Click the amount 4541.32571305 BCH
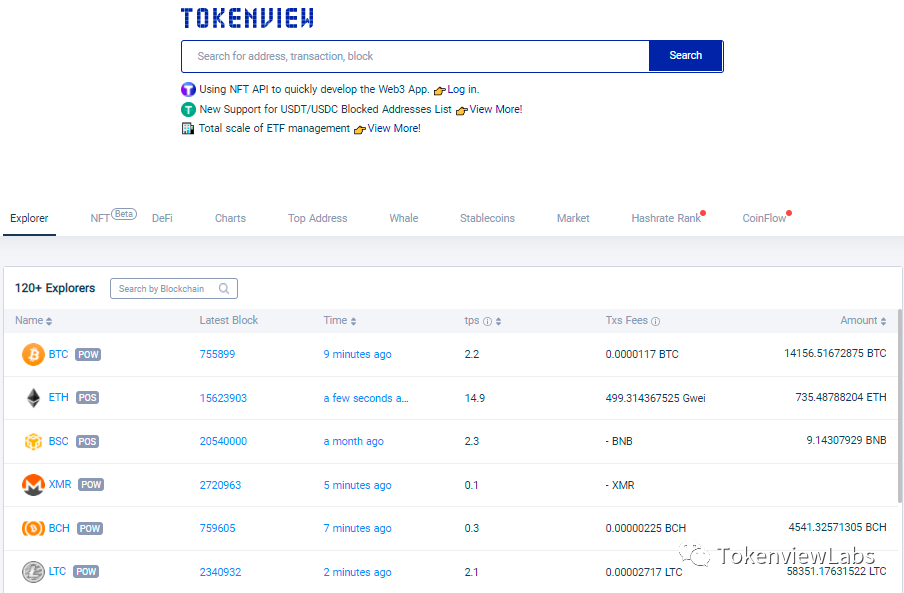Viewport: 904px width, 593px height. (838, 527)
